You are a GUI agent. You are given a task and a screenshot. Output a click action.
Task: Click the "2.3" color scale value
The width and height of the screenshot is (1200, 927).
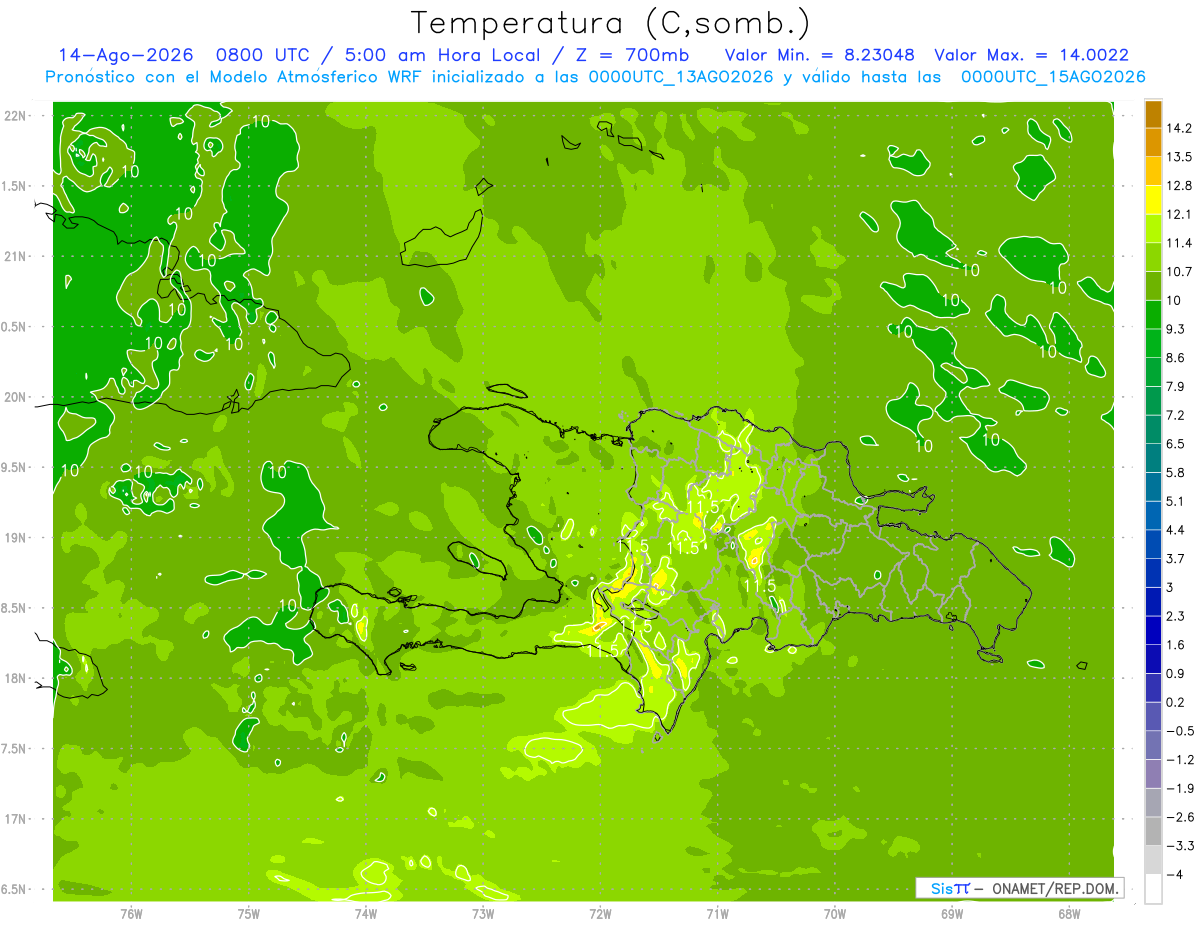[x=1175, y=616]
